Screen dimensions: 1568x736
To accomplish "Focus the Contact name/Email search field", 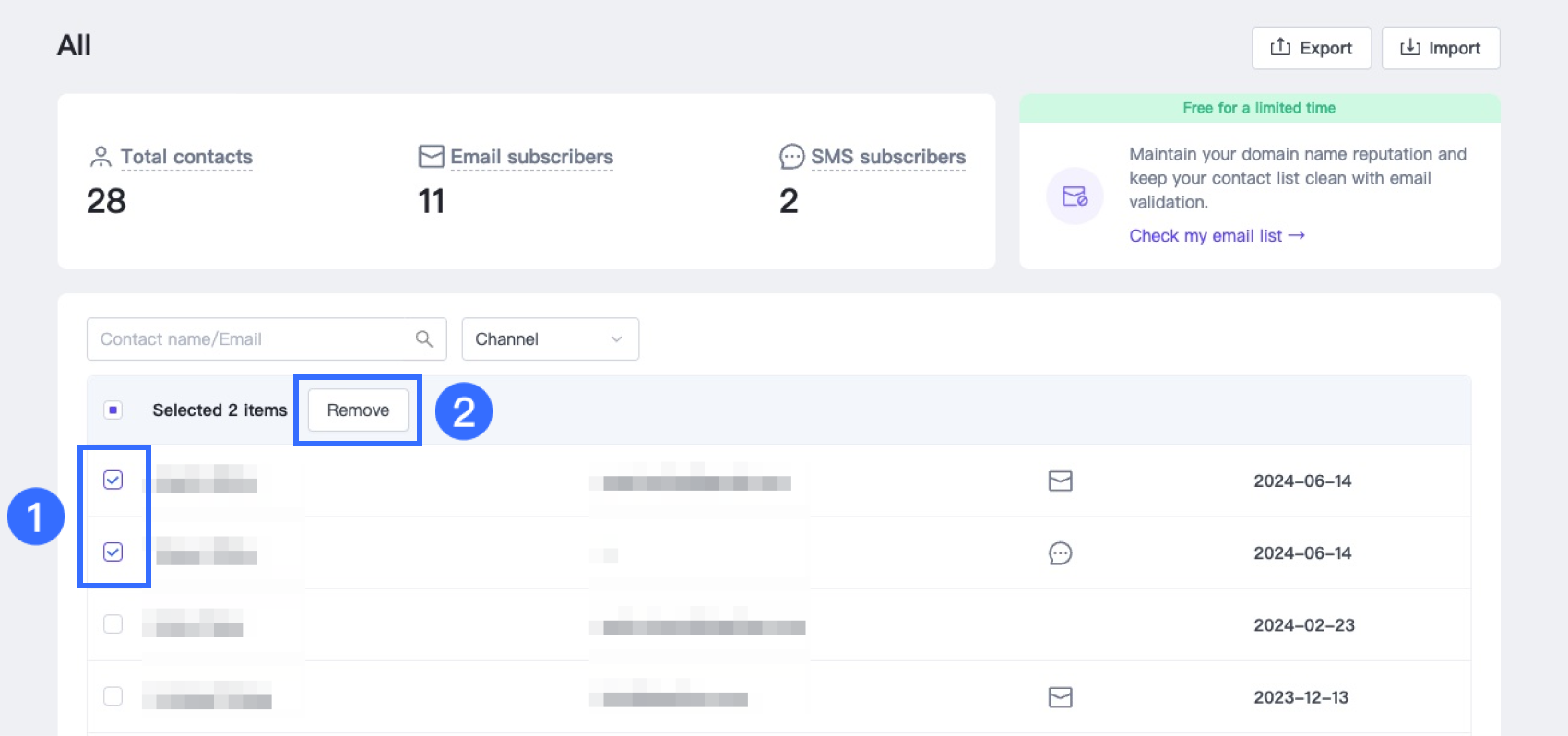I will pos(249,339).
